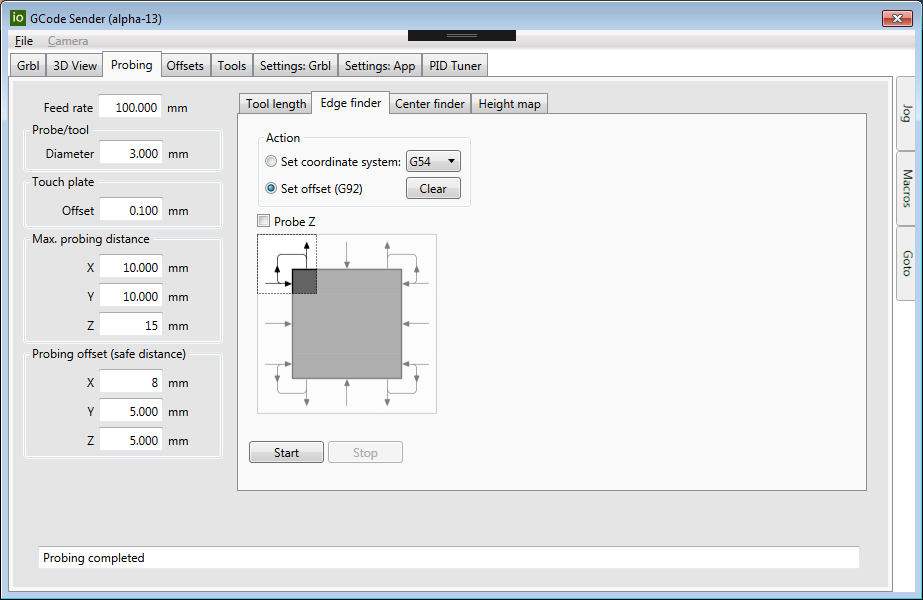Select the top-left corner probe pattern
Screen dimensions: 923x600
click(x=287, y=265)
